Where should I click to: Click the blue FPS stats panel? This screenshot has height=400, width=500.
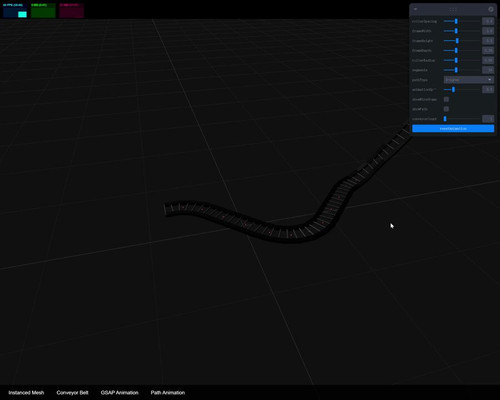(x=15, y=10)
